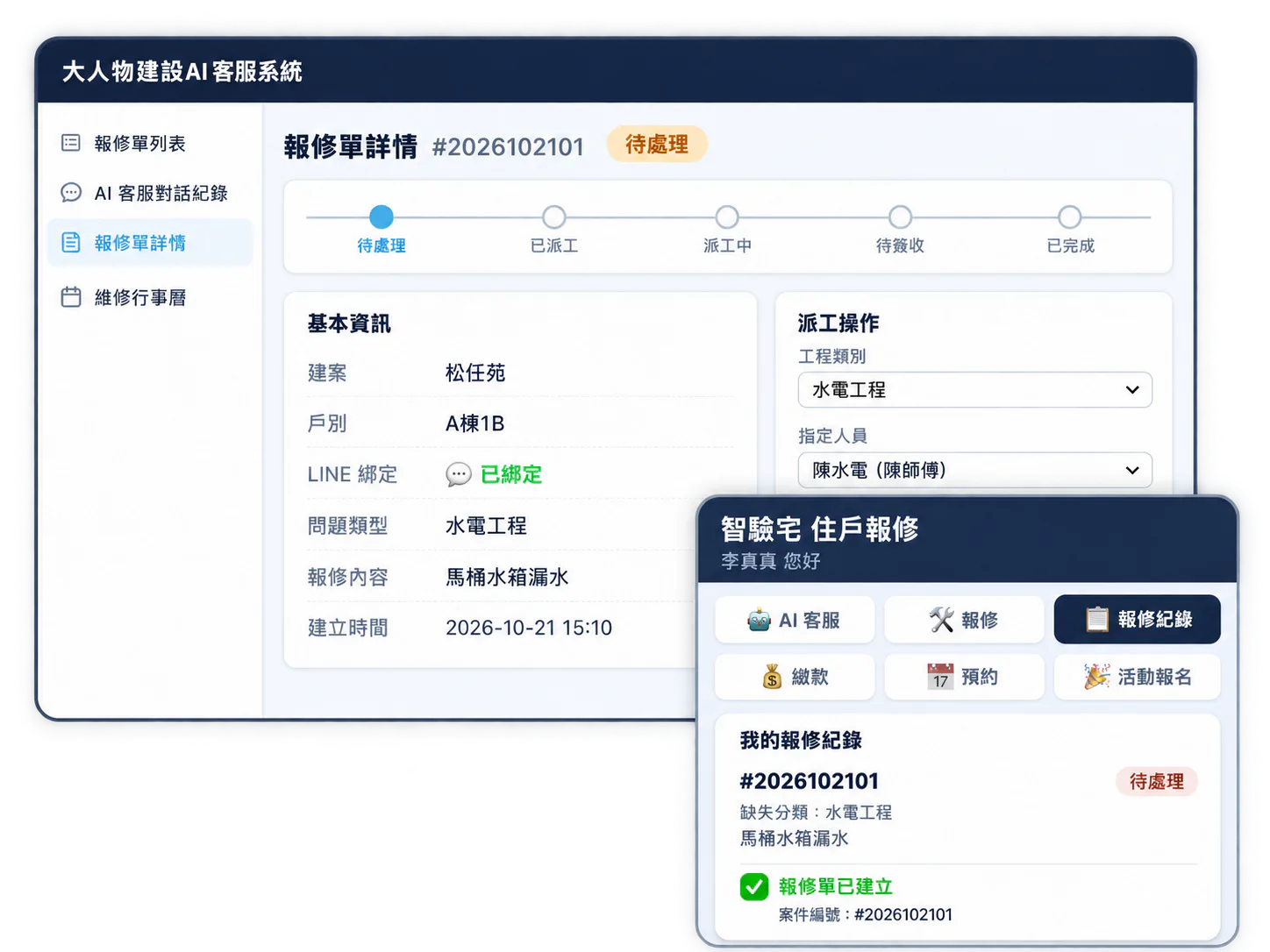Screen dimensions: 1270x952
Task: Open the 指定人員 dropdown showing 陳水電
Action: (974, 470)
